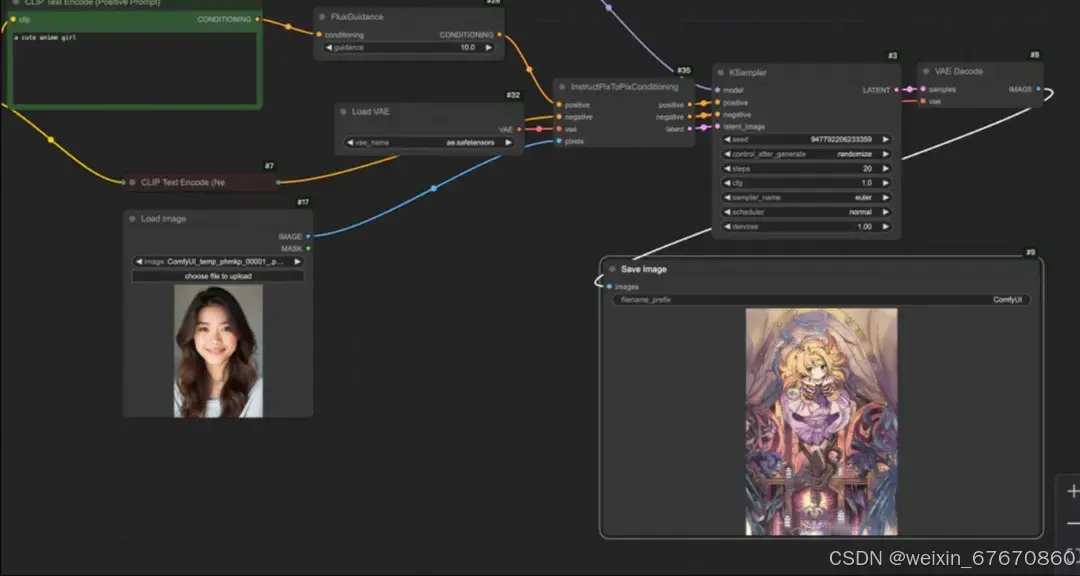Increase guidance with the right arrow
Screen dimensions: 1080x576
tap(488, 48)
